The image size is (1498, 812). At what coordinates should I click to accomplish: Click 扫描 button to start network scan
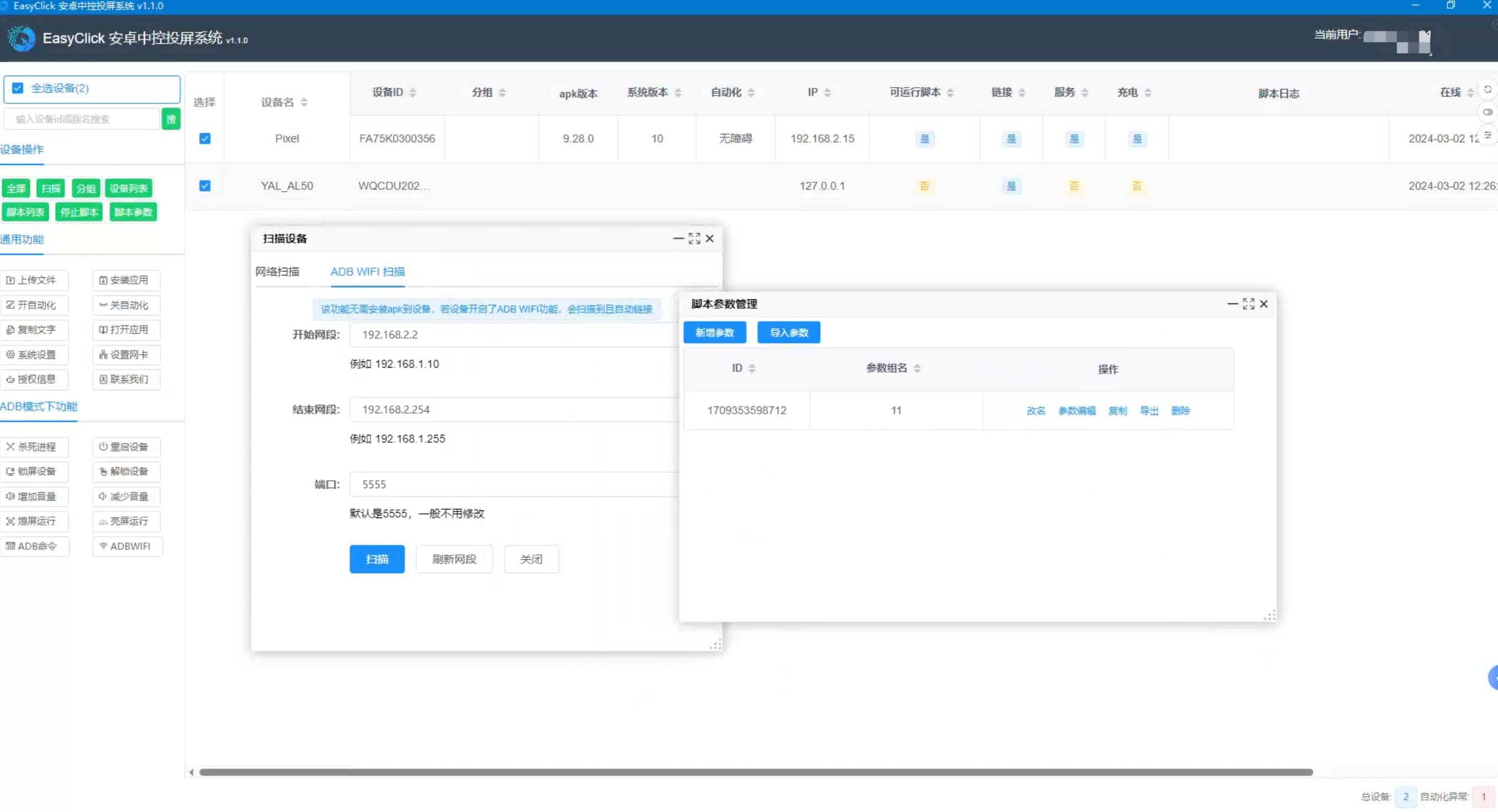377,559
